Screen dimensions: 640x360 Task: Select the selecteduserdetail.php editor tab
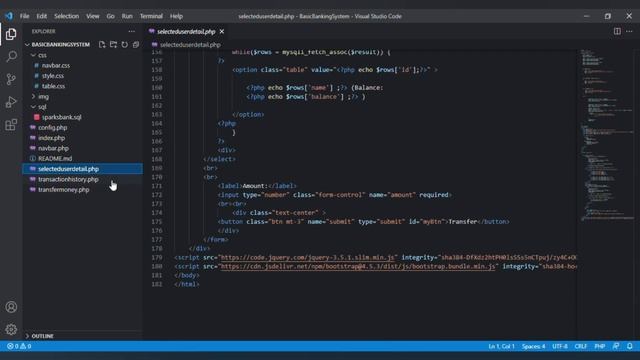coord(186,31)
